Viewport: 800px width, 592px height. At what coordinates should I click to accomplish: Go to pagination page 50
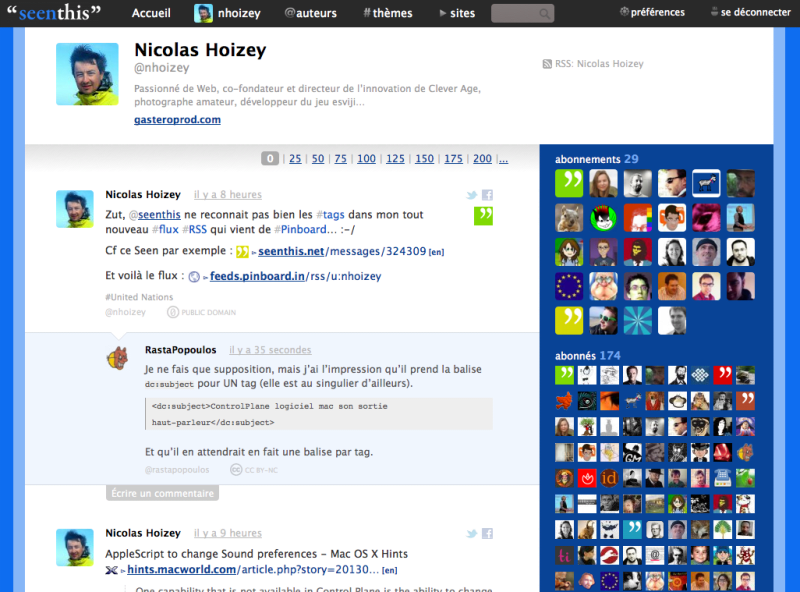click(x=318, y=159)
